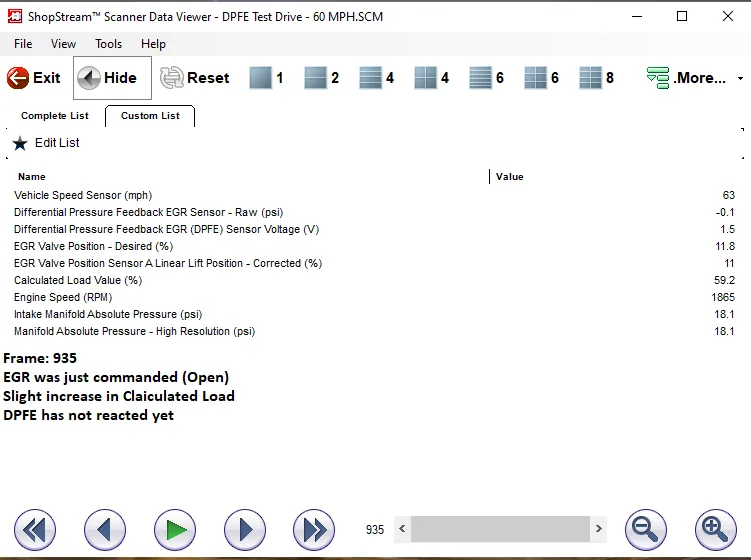Maximize the ShopStream window
The height and width of the screenshot is (560, 751).
[x=682, y=16]
